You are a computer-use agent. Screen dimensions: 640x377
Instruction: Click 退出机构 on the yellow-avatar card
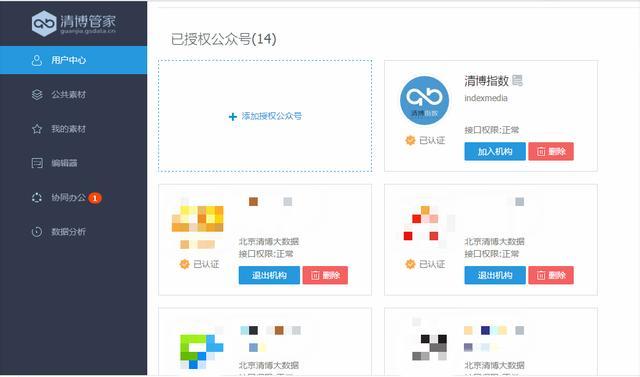(269, 275)
